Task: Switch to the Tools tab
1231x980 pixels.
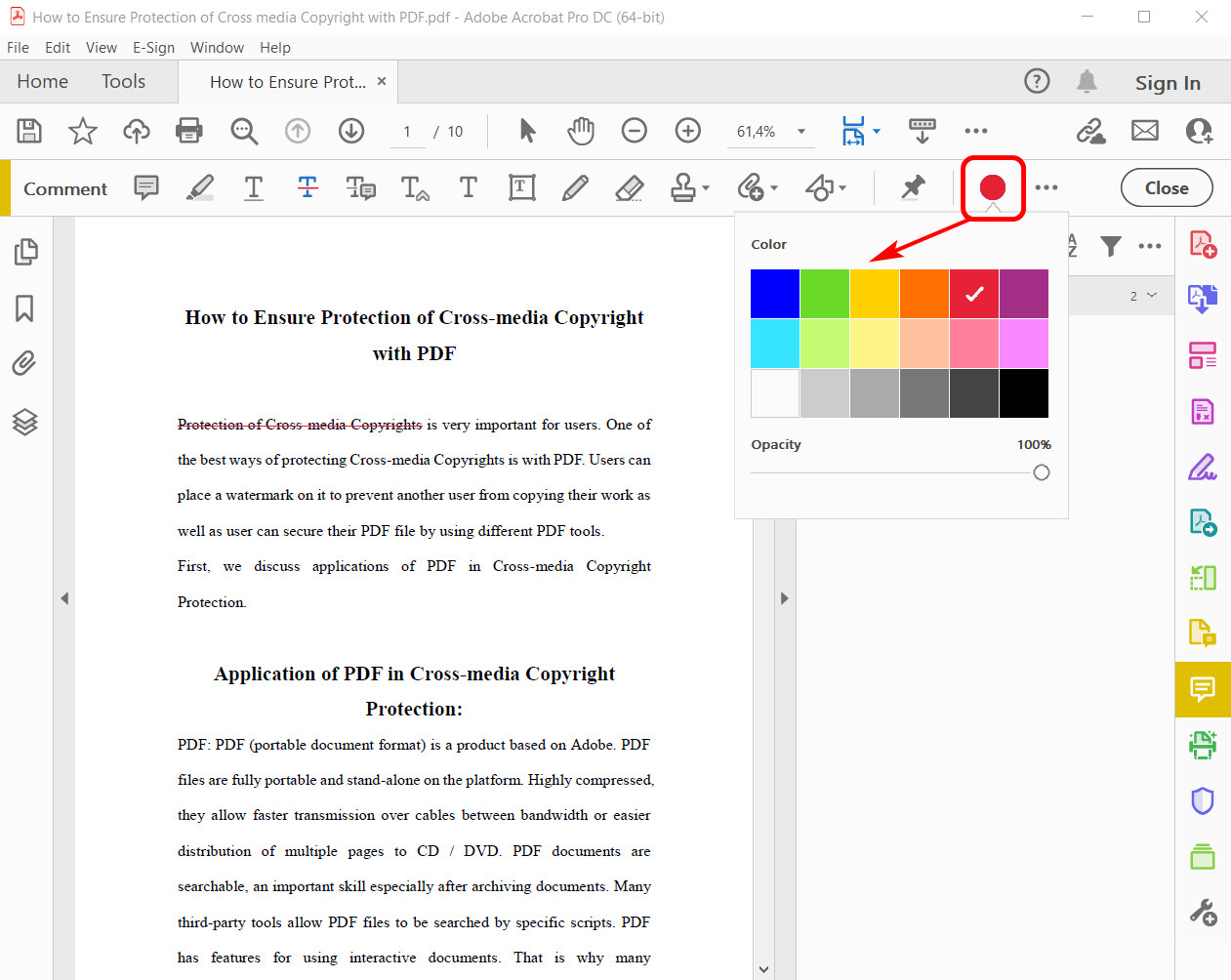Action: coord(123,82)
